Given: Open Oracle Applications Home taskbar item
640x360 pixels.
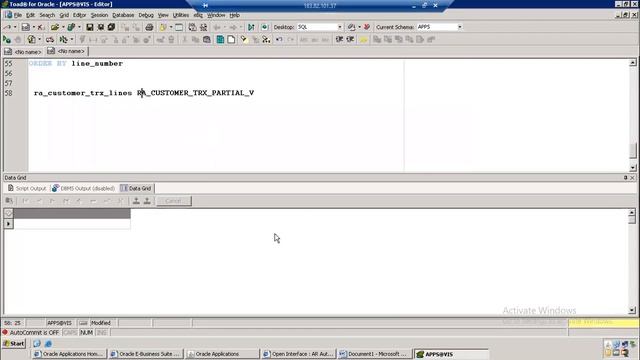Looking at the screenshot, I should point(69,354).
